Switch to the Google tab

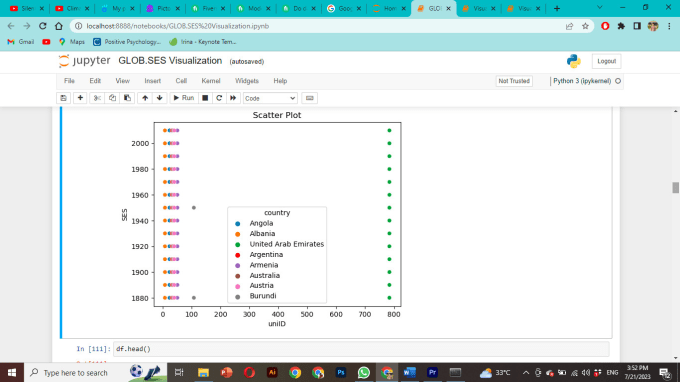344,8
